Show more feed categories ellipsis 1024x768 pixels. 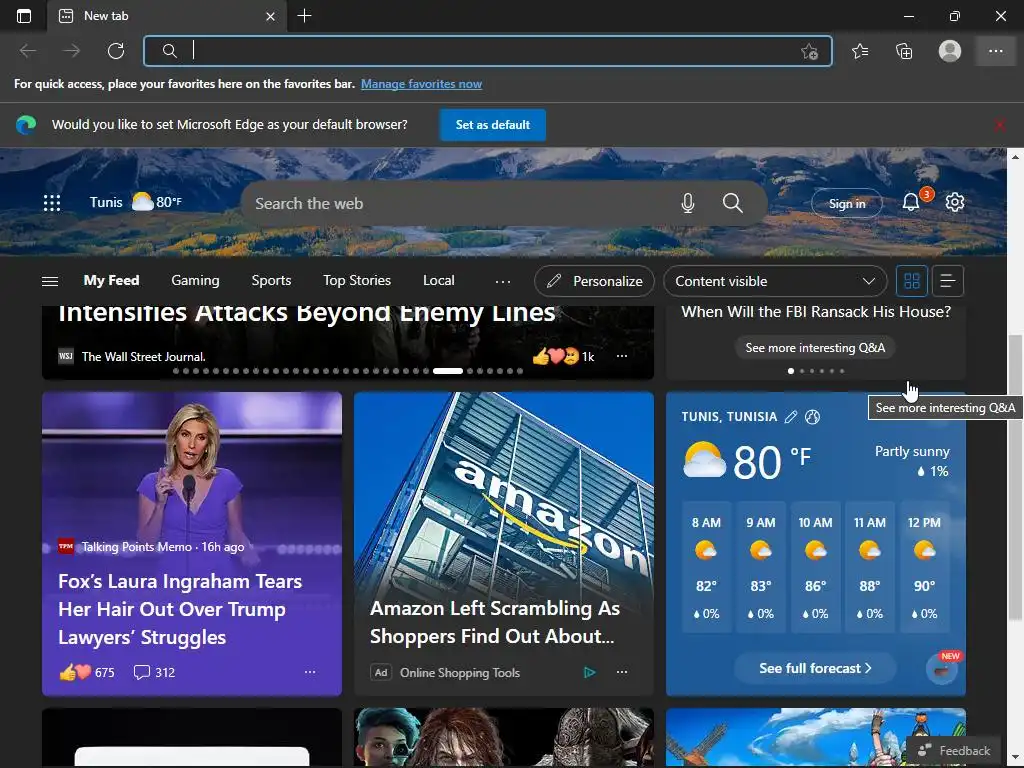click(x=503, y=281)
